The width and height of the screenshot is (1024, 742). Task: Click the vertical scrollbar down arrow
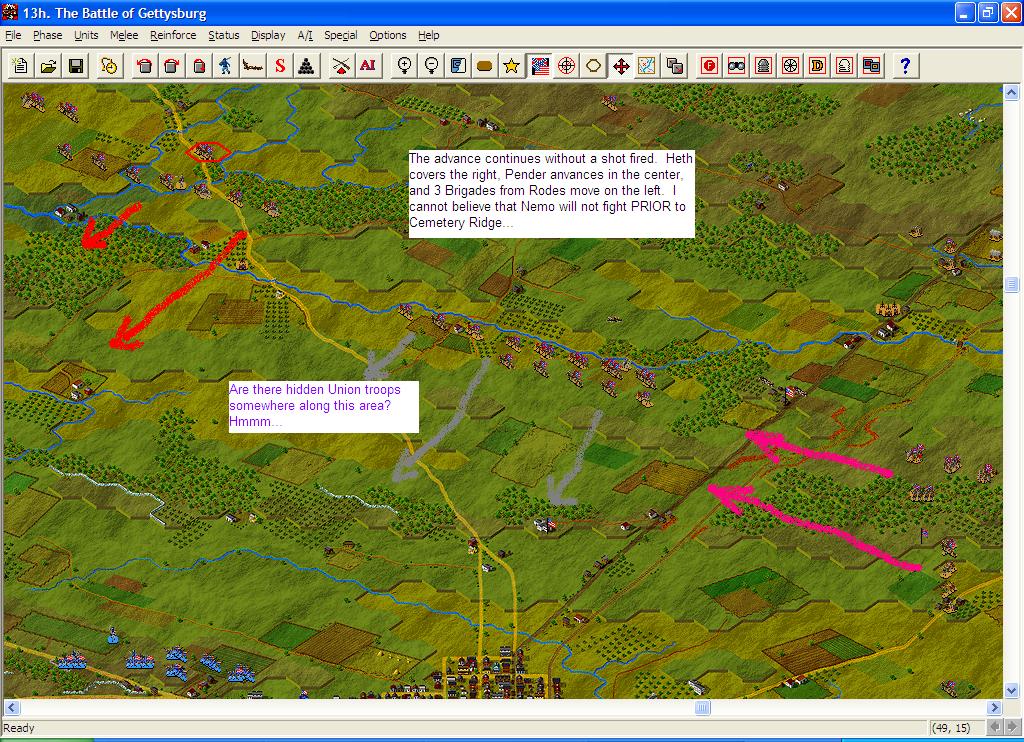coord(1011,690)
